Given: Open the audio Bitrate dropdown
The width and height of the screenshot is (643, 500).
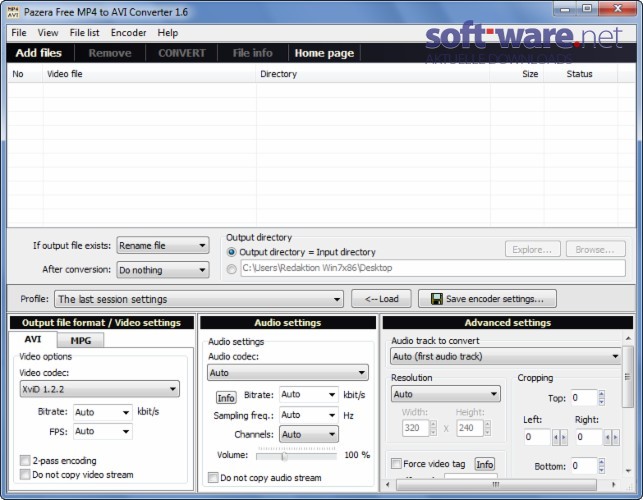Looking at the screenshot, I should point(309,395).
